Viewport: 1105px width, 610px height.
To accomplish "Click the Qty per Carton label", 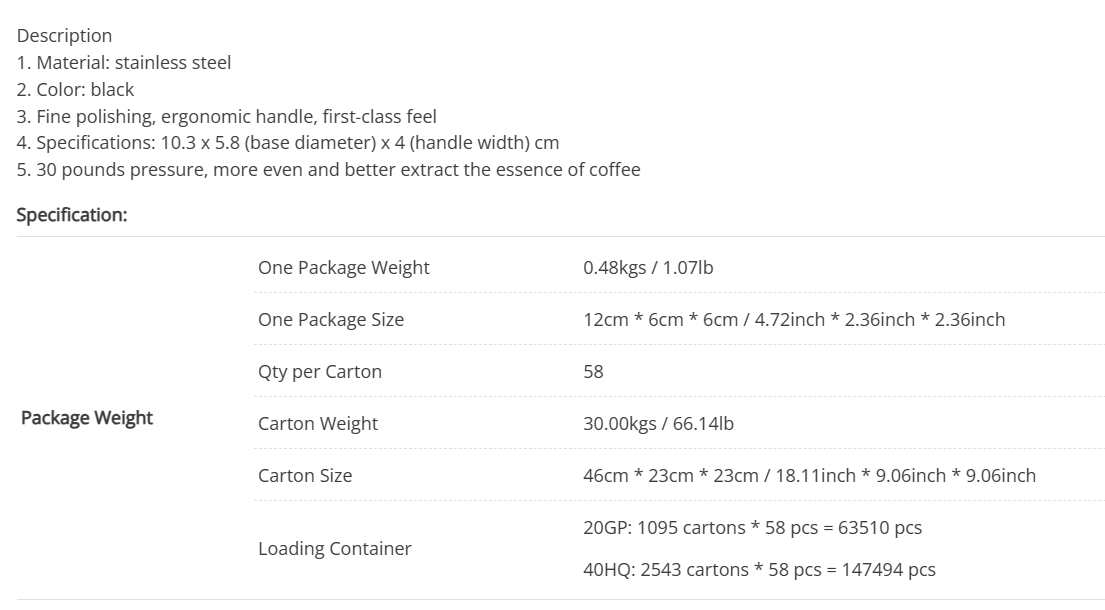I will [x=320, y=372].
